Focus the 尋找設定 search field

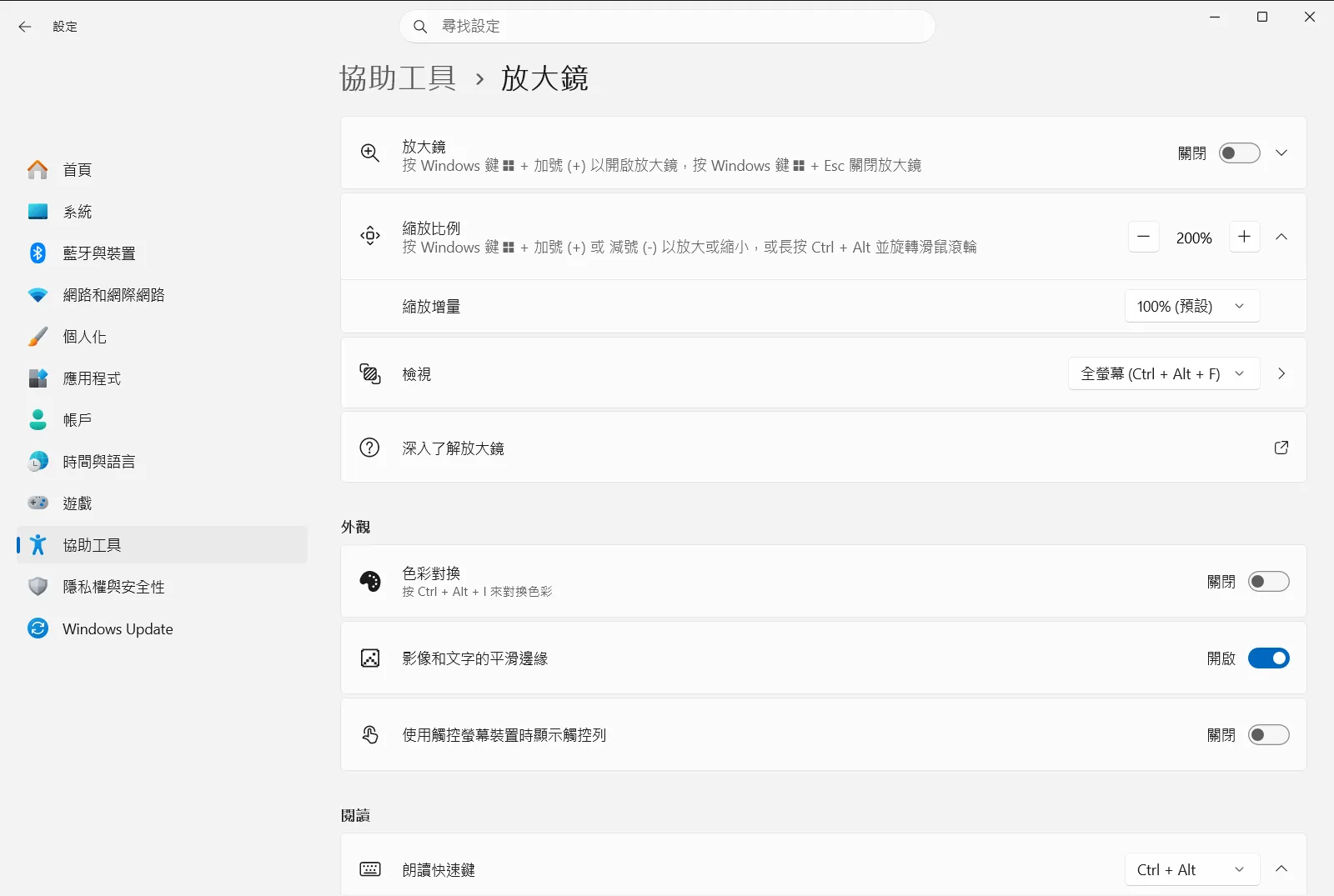[667, 27]
